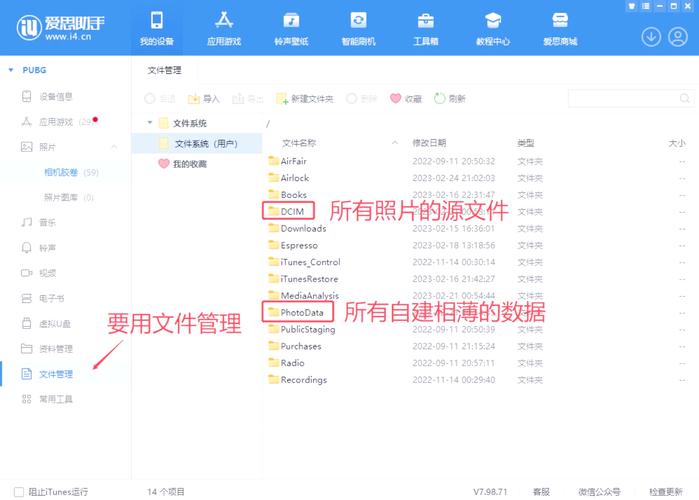
Task: Open 教程中心 tutorial center icon
Action: tap(493, 20)
